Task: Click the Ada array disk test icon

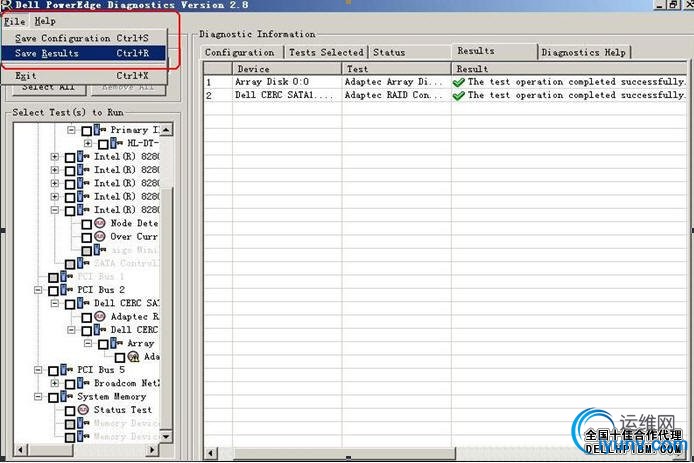Action: tap(133, 357)
